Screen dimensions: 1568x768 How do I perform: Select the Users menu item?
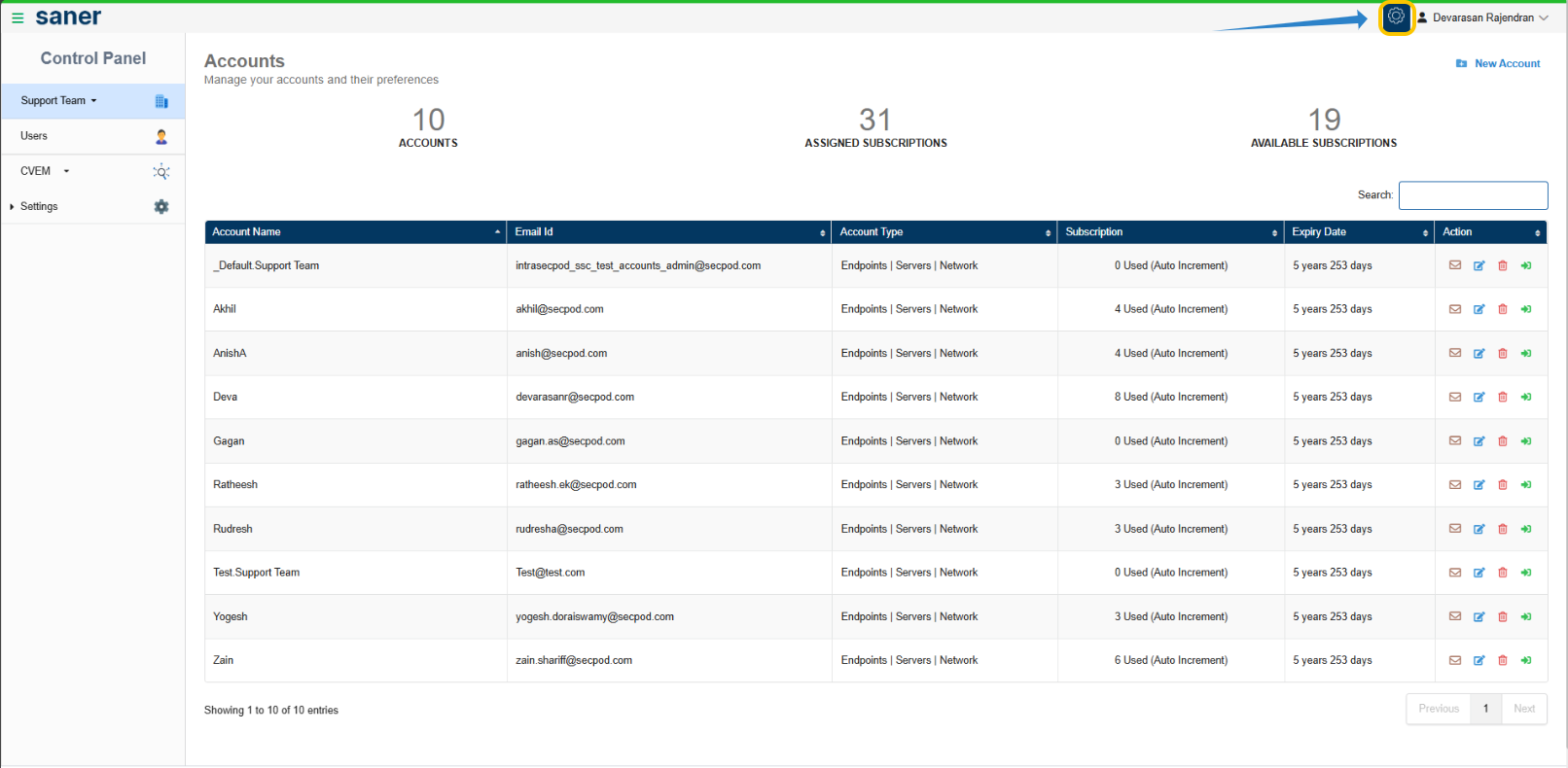coord(93,137)
